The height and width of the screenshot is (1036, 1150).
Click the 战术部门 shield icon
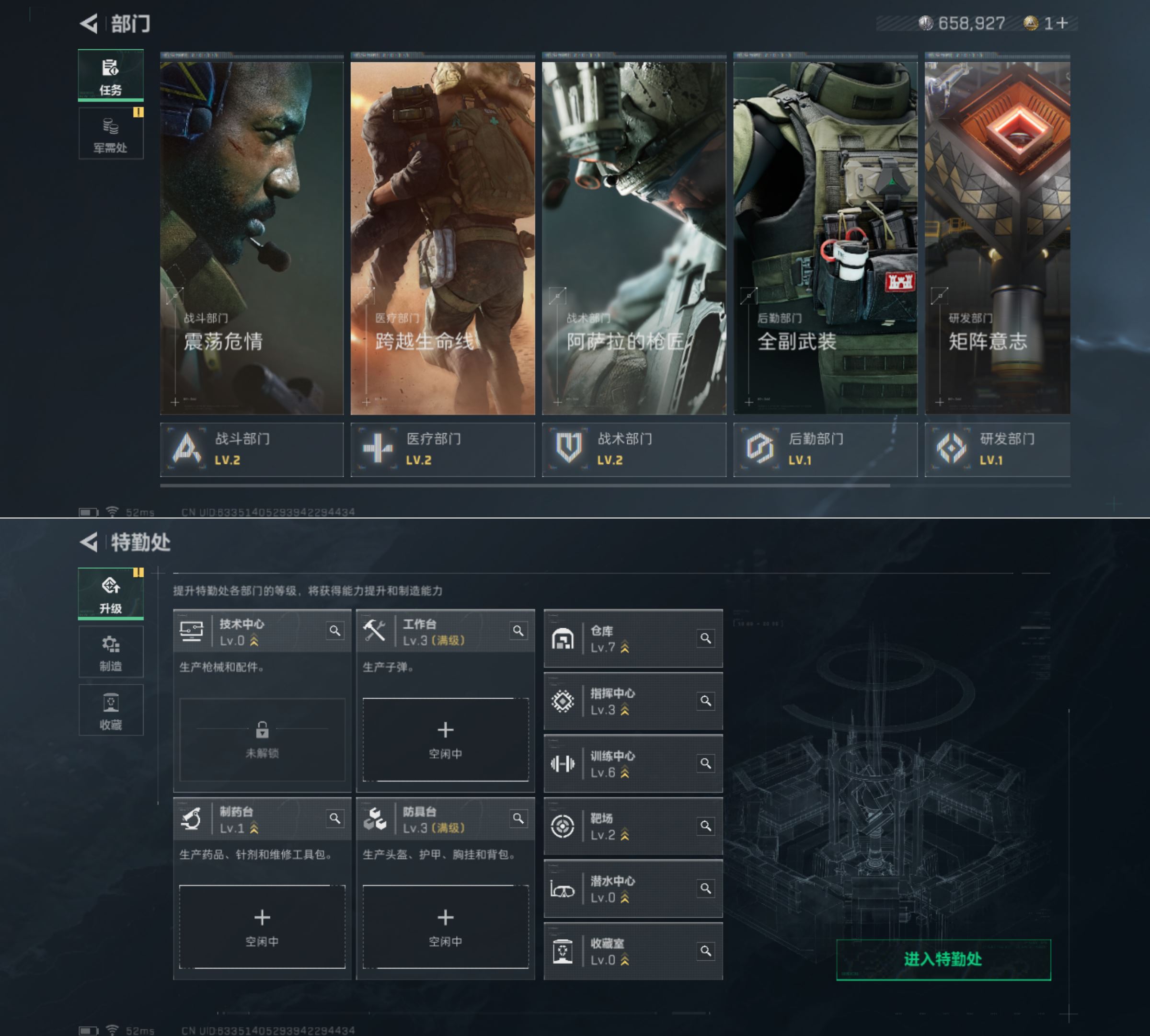tap(569, 448)
